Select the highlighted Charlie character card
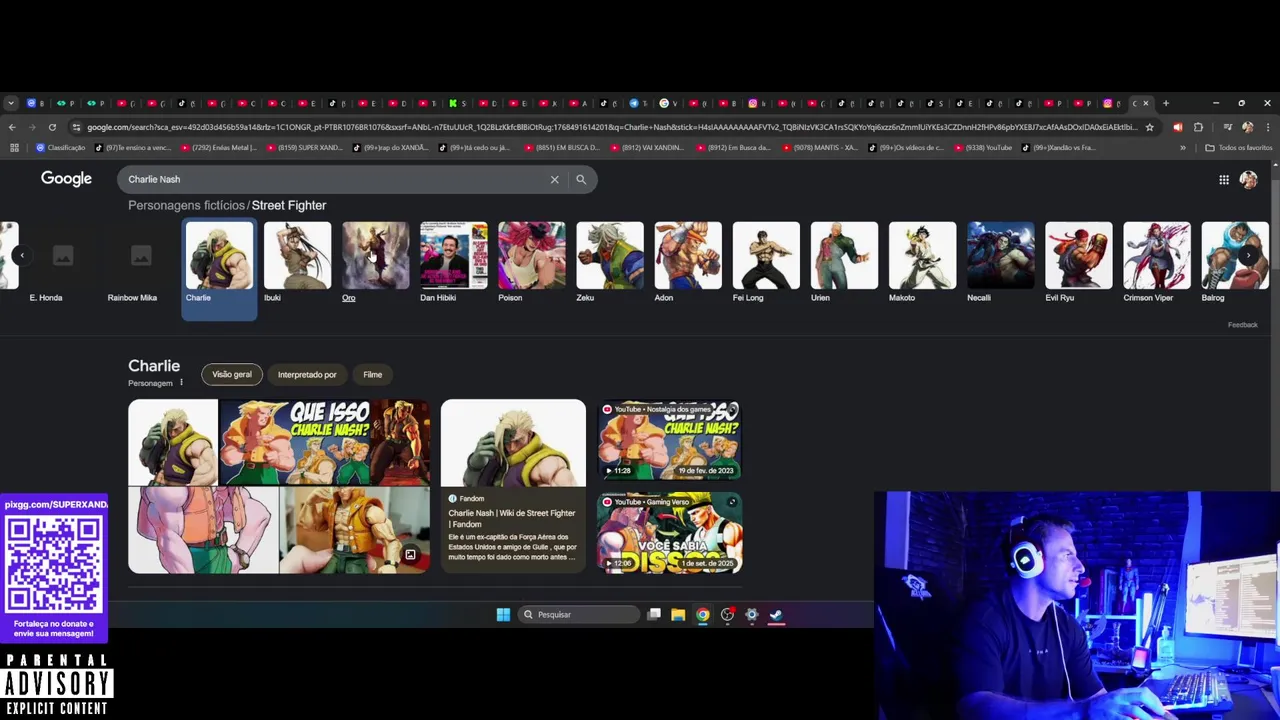Screen dimensions: 1280x720 [x=219, y=268]
